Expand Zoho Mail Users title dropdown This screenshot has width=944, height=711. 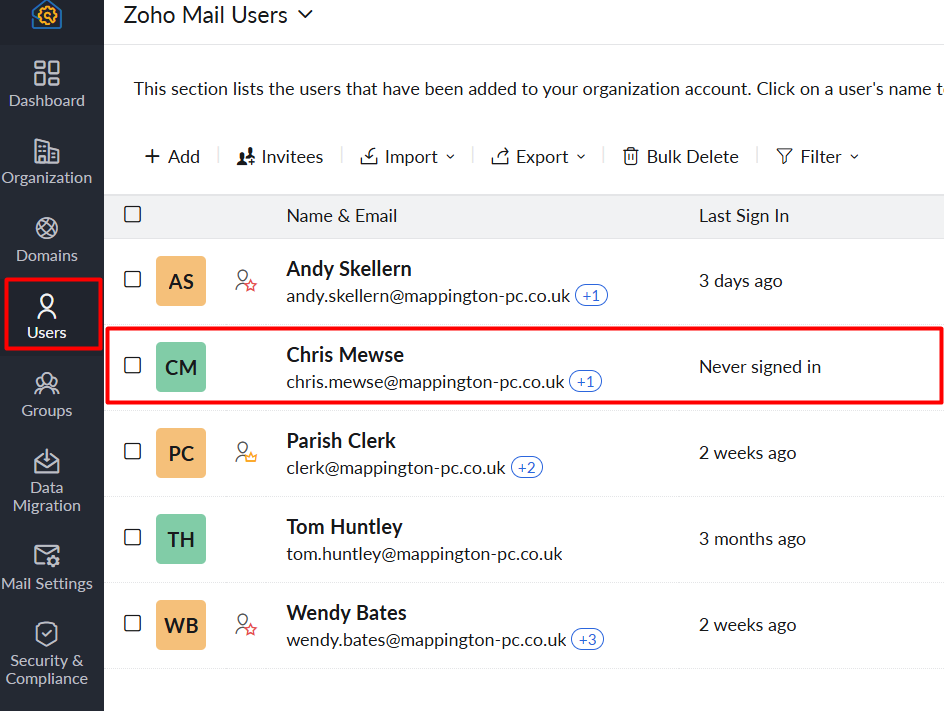[x=306, y=15]
